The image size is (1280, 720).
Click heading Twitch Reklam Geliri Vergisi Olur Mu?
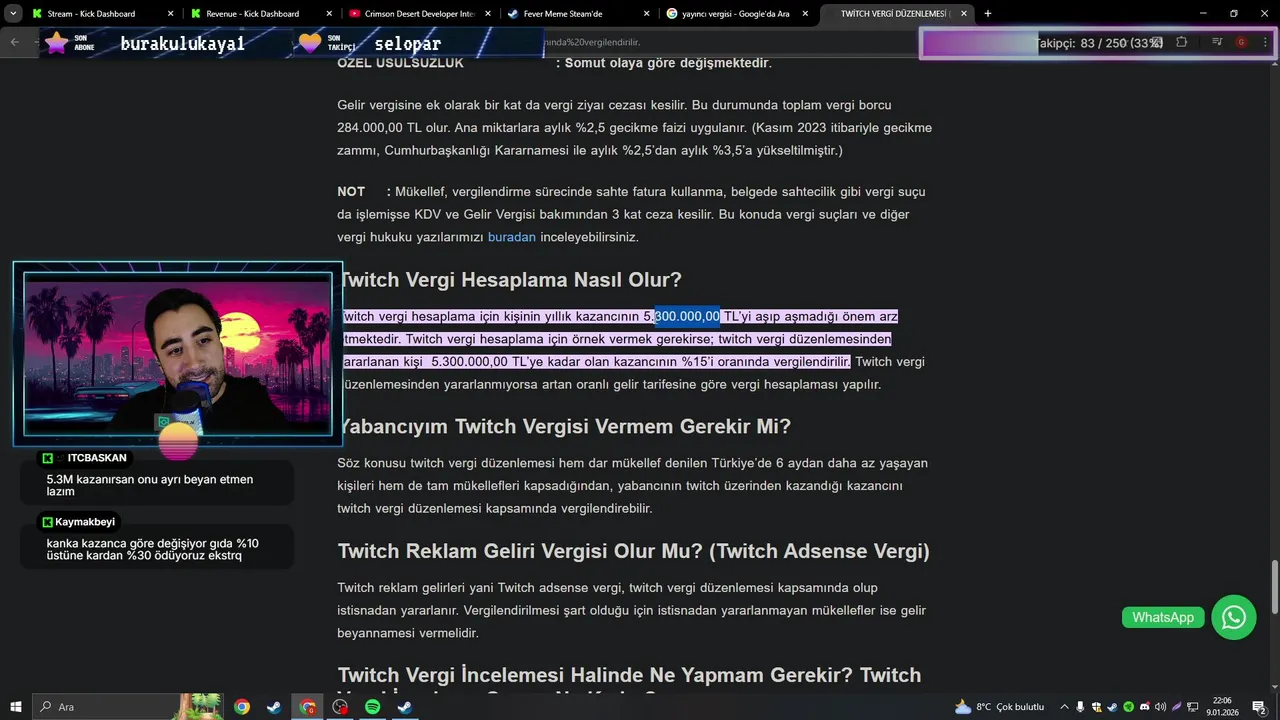[633, 551]
